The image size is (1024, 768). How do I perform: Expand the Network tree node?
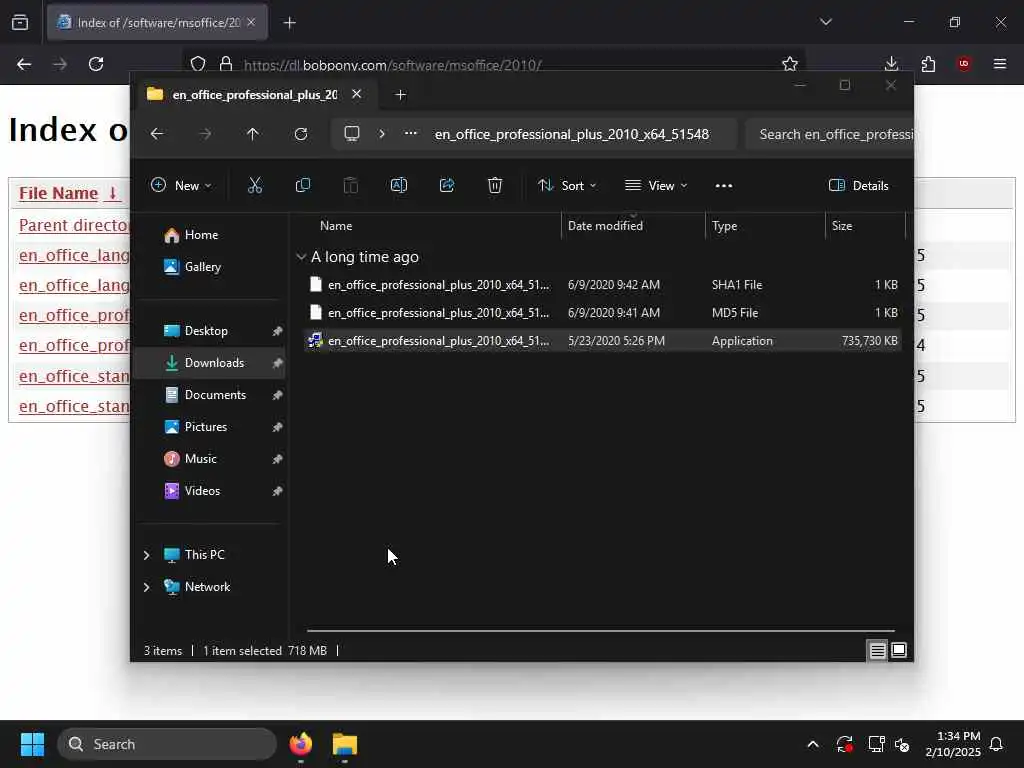[146, 587]
